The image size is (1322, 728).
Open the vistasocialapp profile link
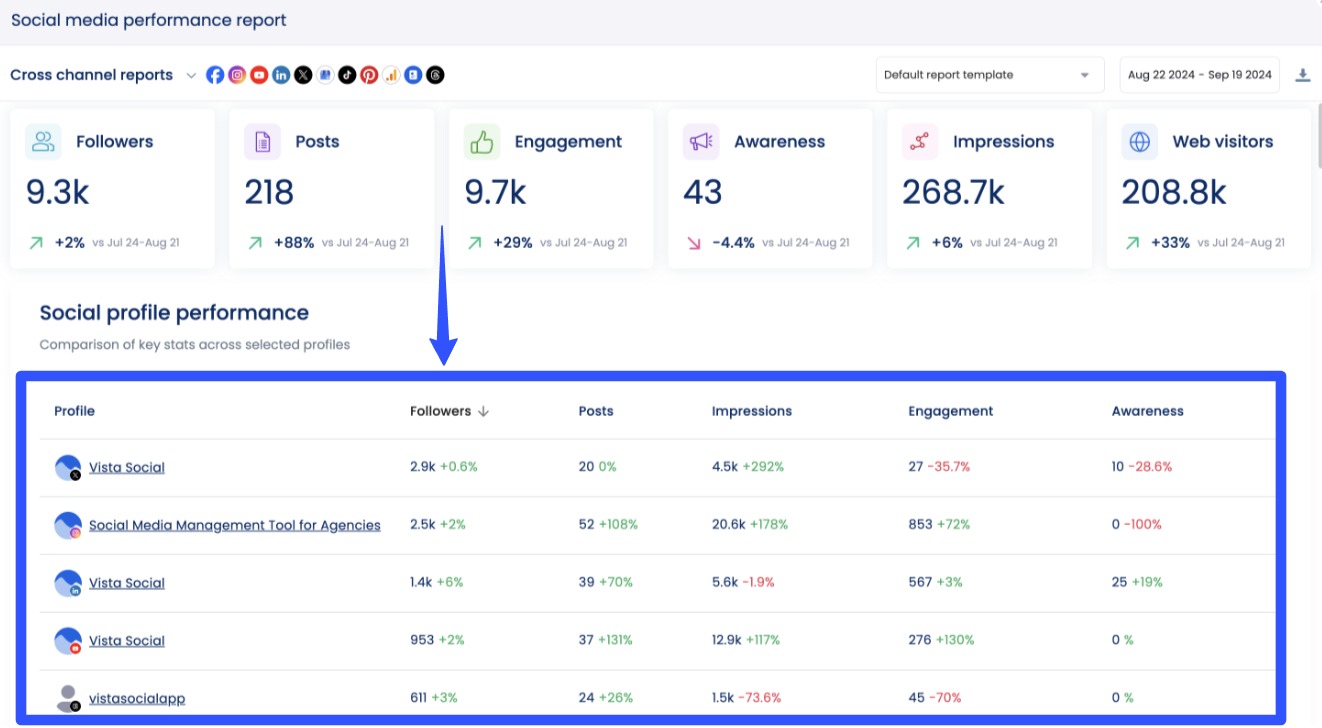tap(136, 699)
